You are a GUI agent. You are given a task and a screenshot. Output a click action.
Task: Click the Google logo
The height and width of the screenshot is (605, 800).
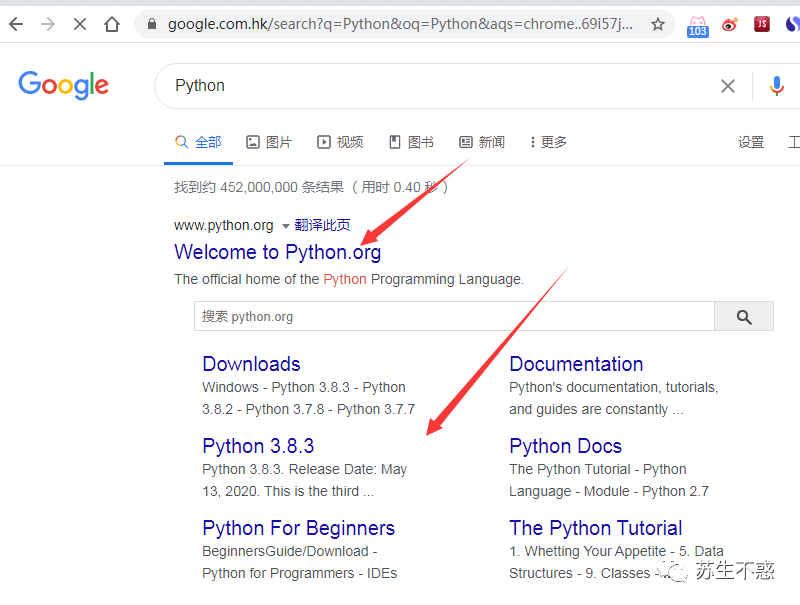click(64, 85)
